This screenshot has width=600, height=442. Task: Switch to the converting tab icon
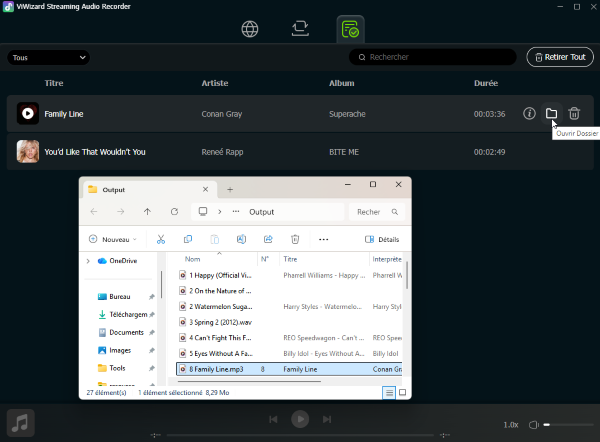300,29
